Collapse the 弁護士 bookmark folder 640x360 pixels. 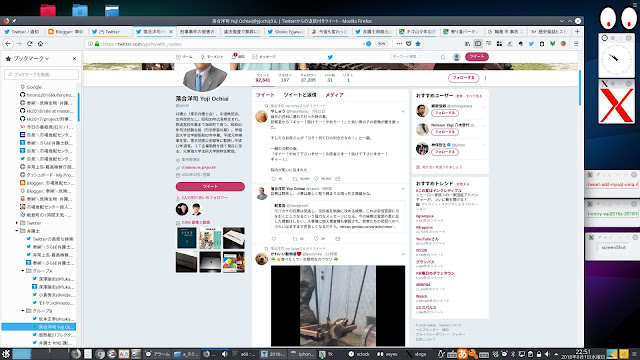click(x=17, y=231)
